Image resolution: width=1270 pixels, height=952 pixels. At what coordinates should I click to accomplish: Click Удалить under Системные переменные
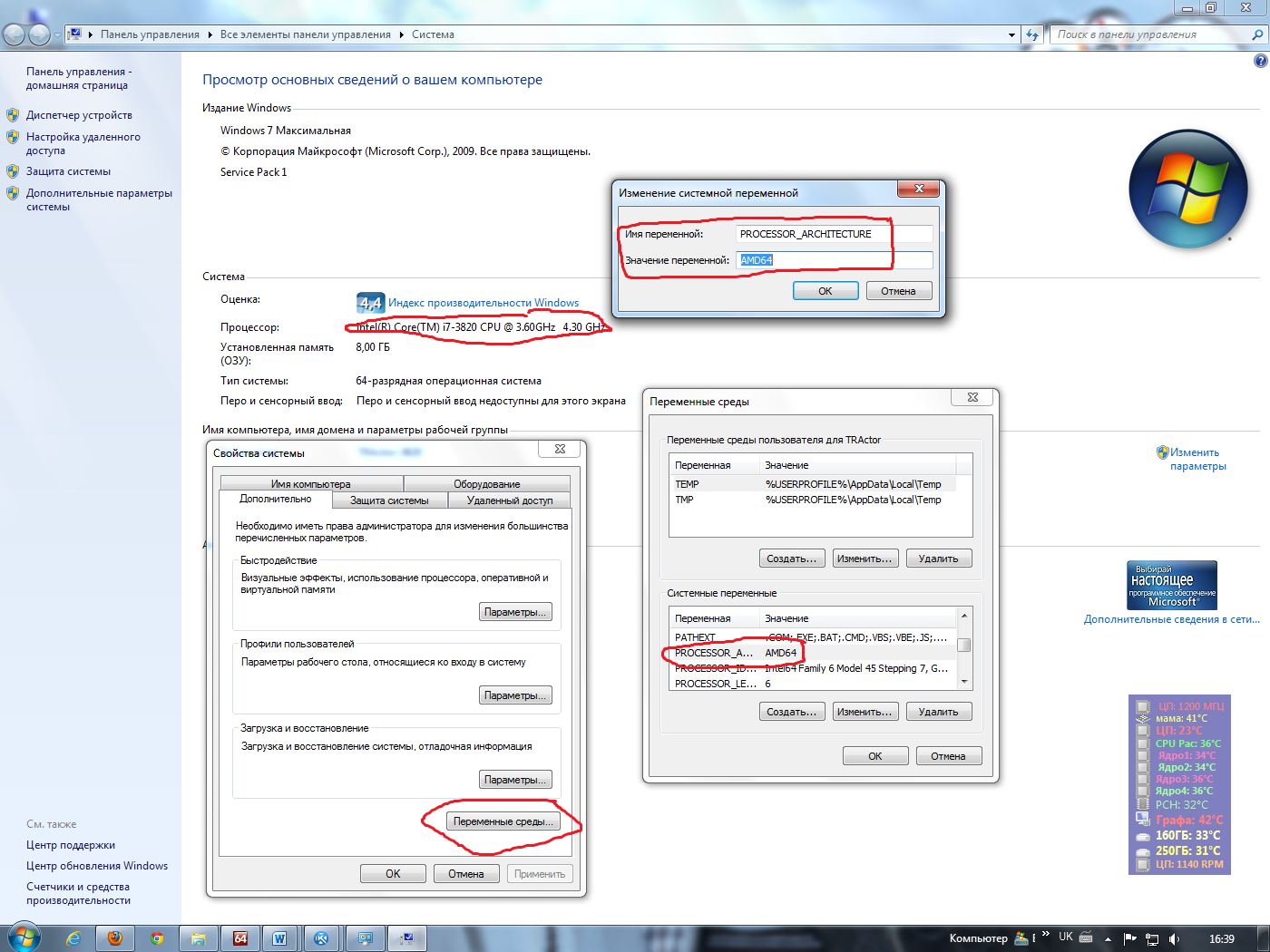pos(938,712)
